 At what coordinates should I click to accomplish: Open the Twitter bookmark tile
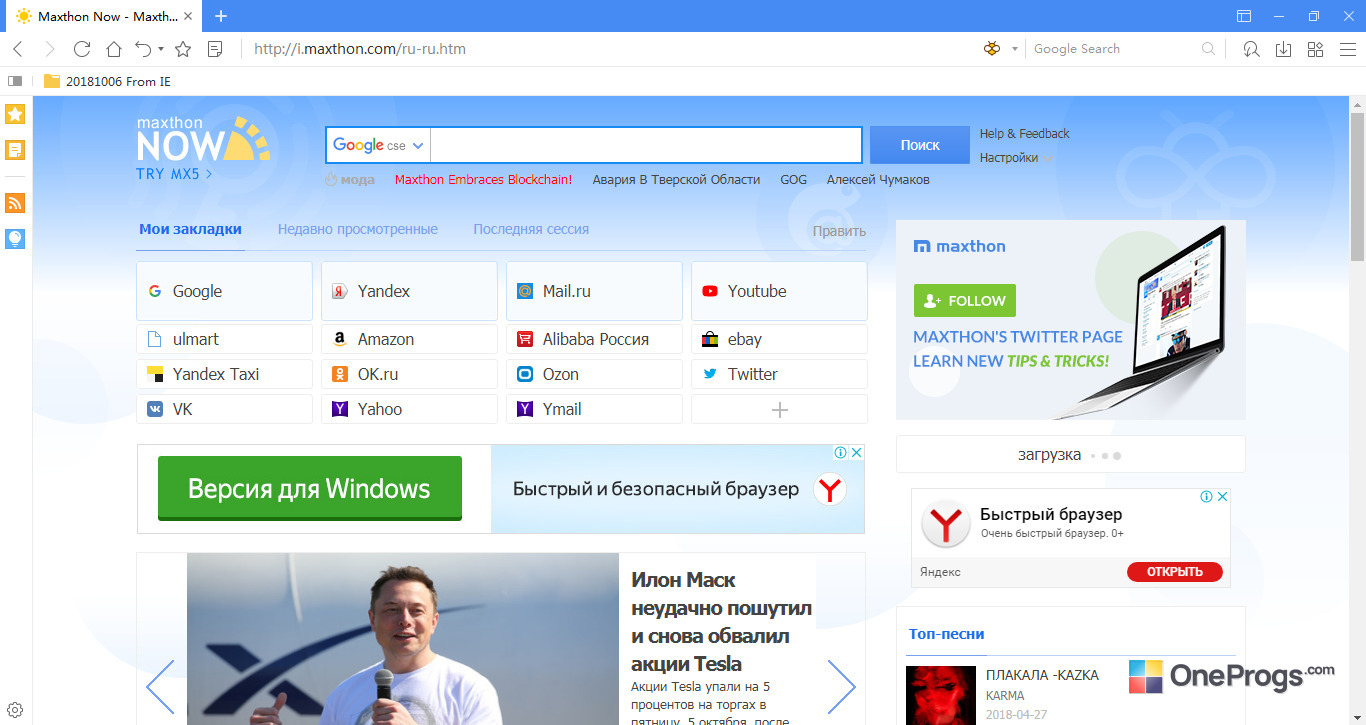pos(779,374)
